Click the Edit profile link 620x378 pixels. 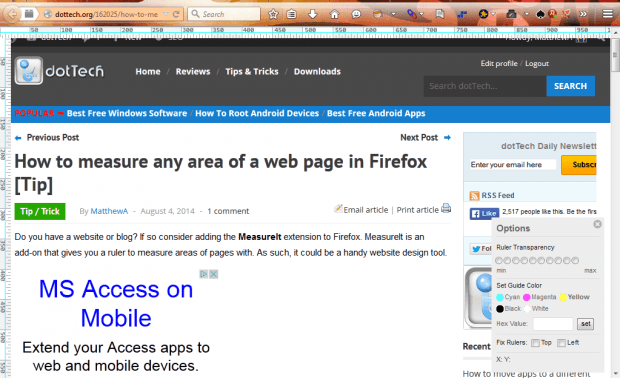(499, 63)
